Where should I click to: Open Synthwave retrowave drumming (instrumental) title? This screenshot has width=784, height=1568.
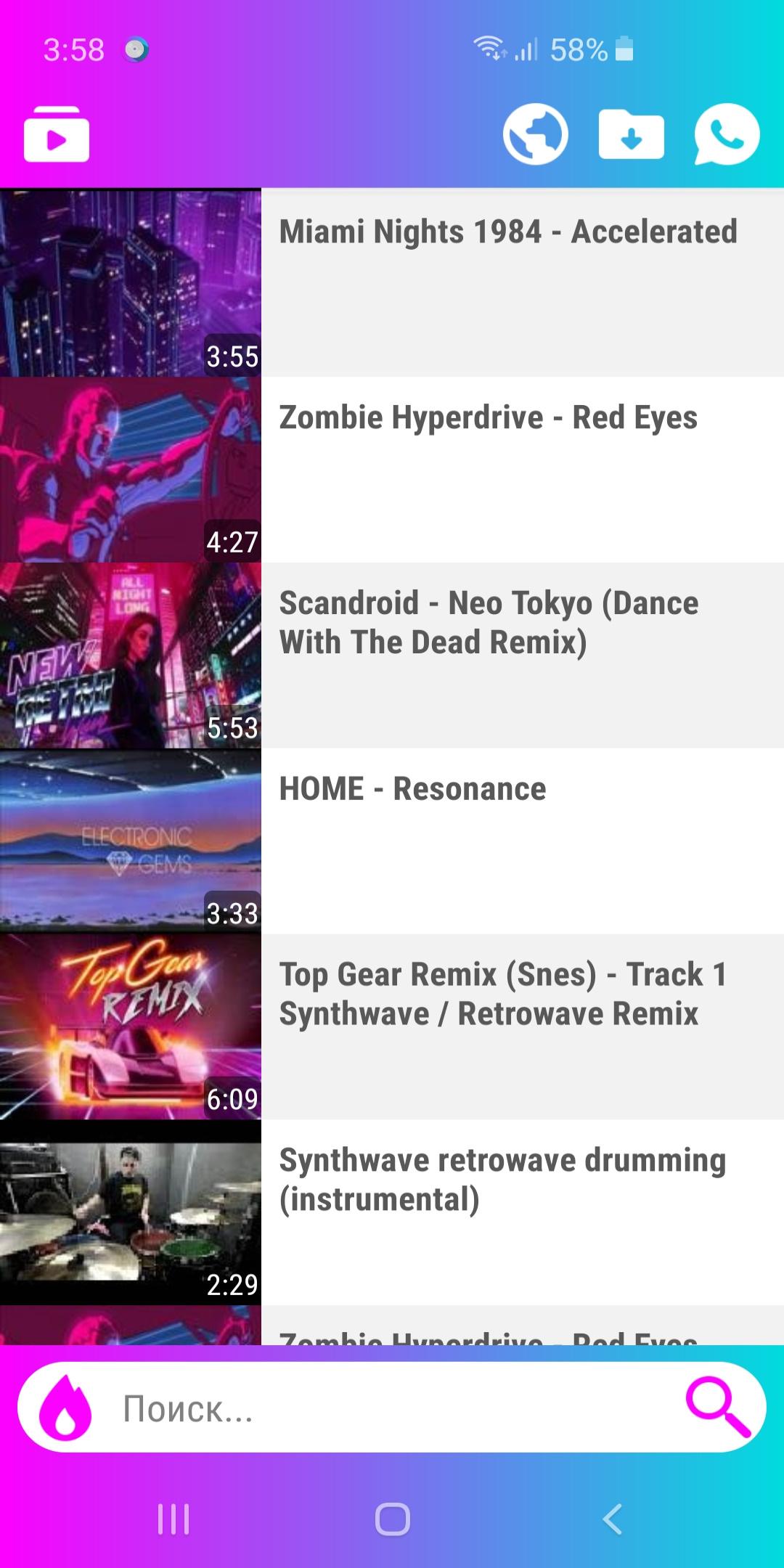[502, 1180]
